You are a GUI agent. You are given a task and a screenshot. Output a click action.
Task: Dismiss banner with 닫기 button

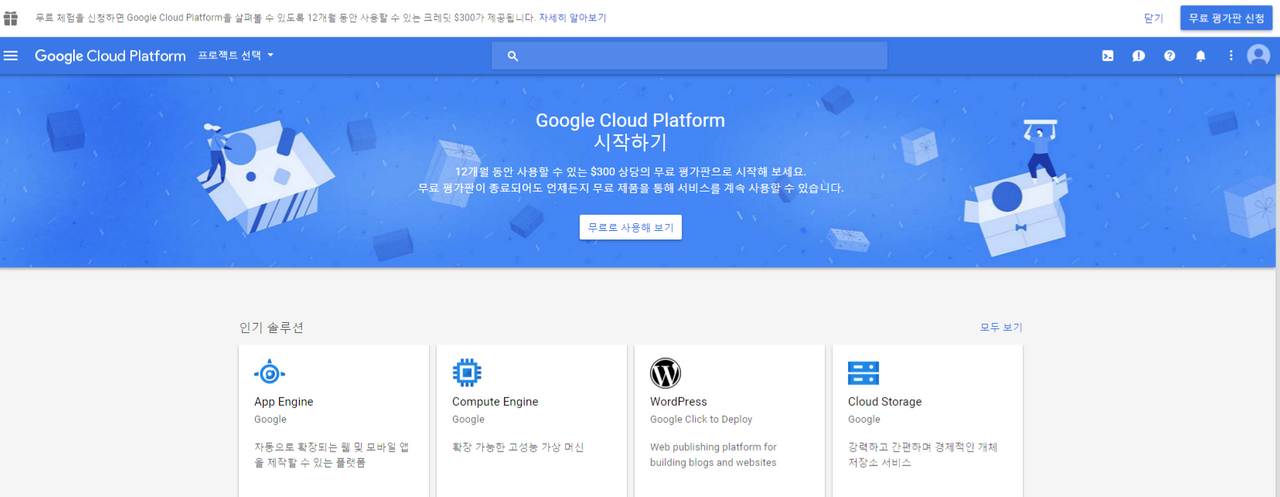click(1153, 18)
